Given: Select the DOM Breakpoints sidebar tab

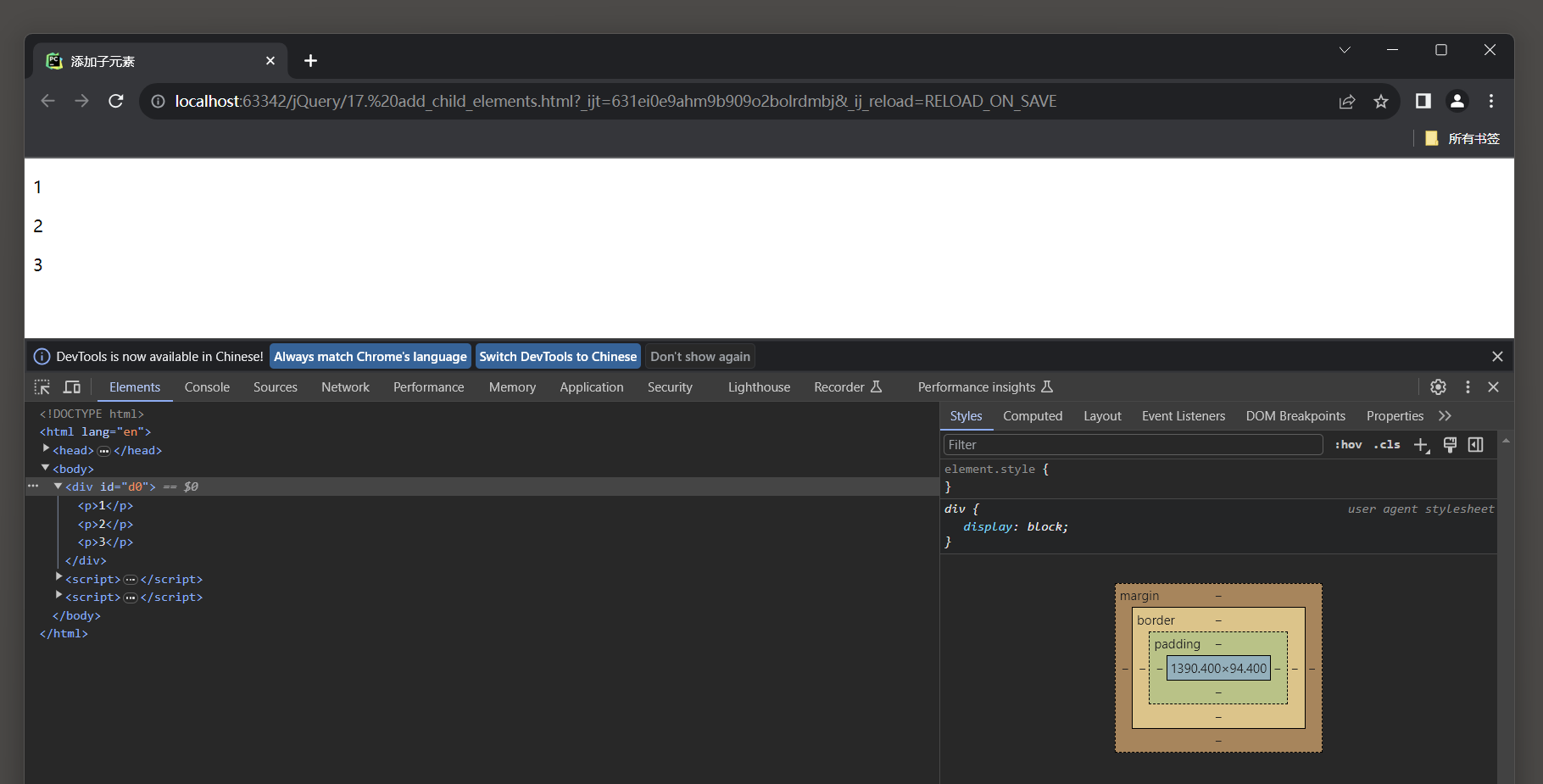Looking at the screenshot, I should click(x=1295, y=416).
